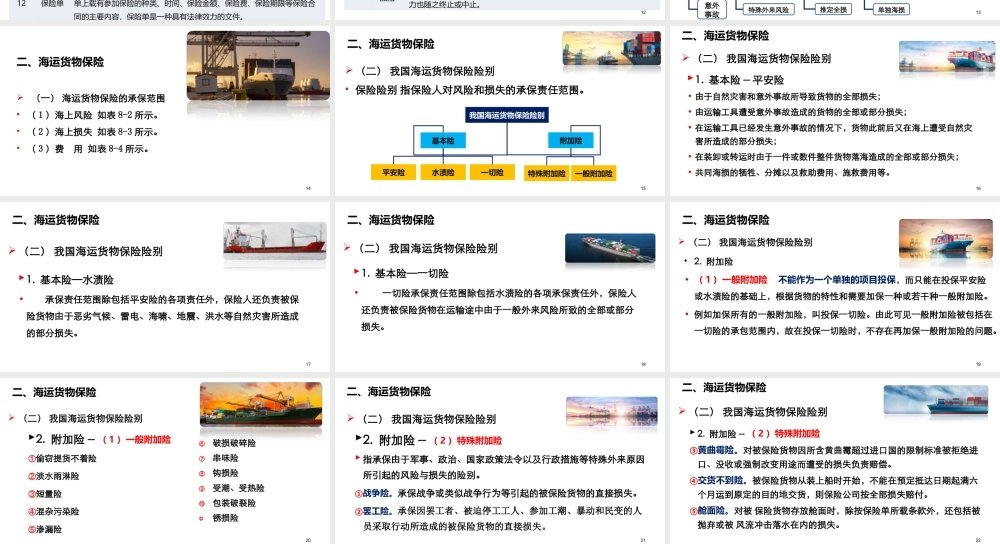The width and height of the screenshot is (1000, 544).
Task: Click the list item 串味险
Action: pos(225,458)
